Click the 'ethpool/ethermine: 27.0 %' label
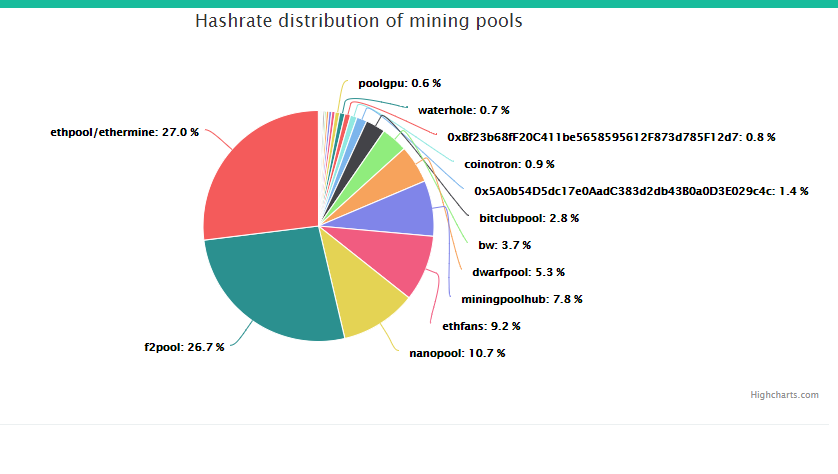This screenshot has width=838, height=474. point(125,132)
